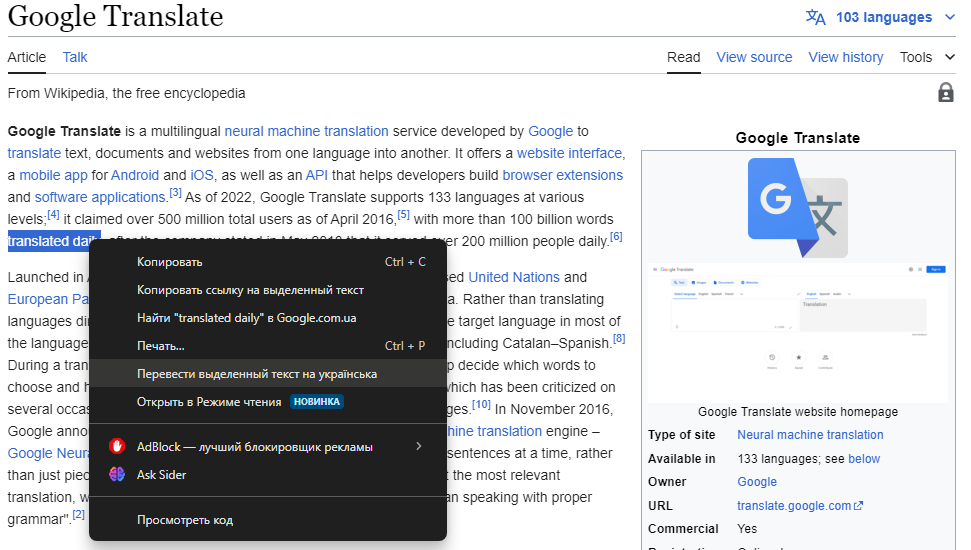Select Открыть в Режиме чтения menu entry
This screenshot has width=971, height=550.
pyautogui.click(x=268, y=401)
